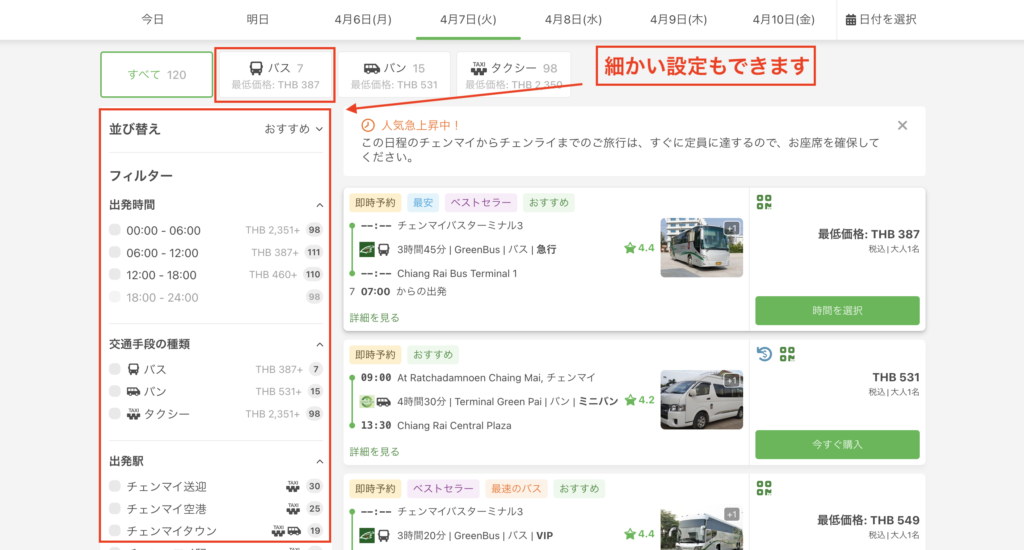Filter results by バス 7 tab
This screenshot has height=550, width=1024.
pos(276,74)
